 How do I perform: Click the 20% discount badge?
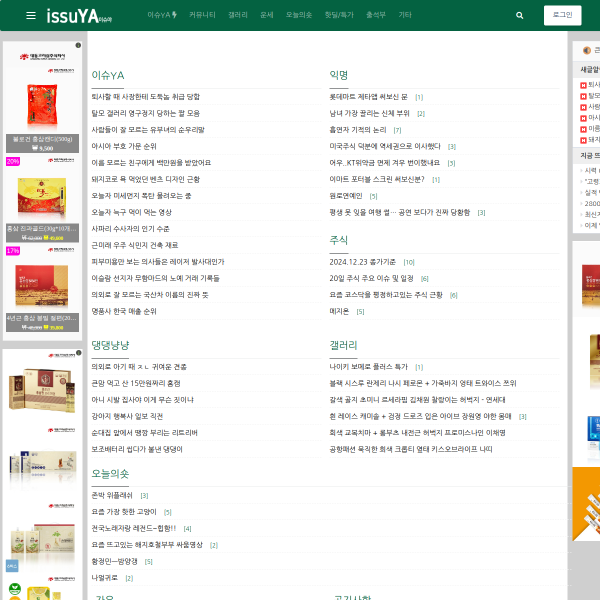[x=13, y=161]
